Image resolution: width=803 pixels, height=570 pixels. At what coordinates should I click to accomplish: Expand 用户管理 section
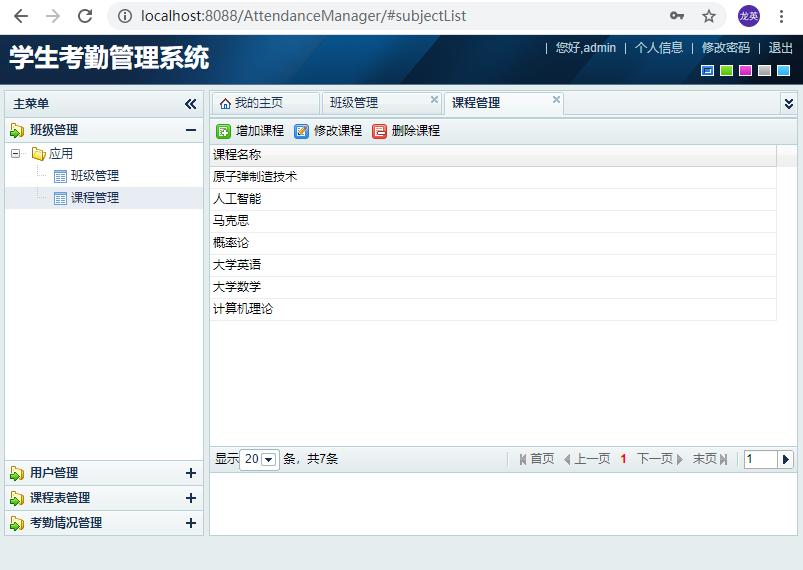[191, 473]
